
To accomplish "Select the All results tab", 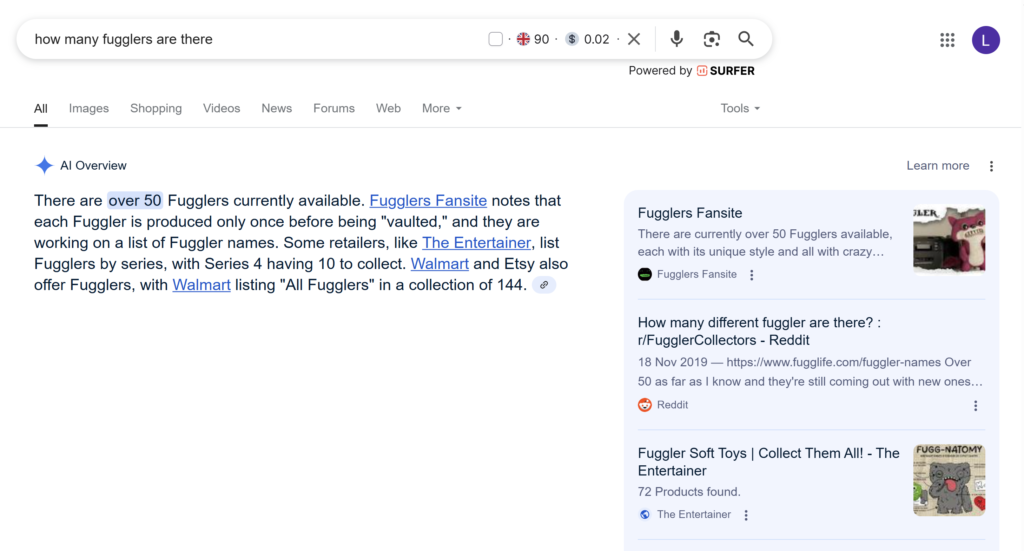I will coord(40,108).
